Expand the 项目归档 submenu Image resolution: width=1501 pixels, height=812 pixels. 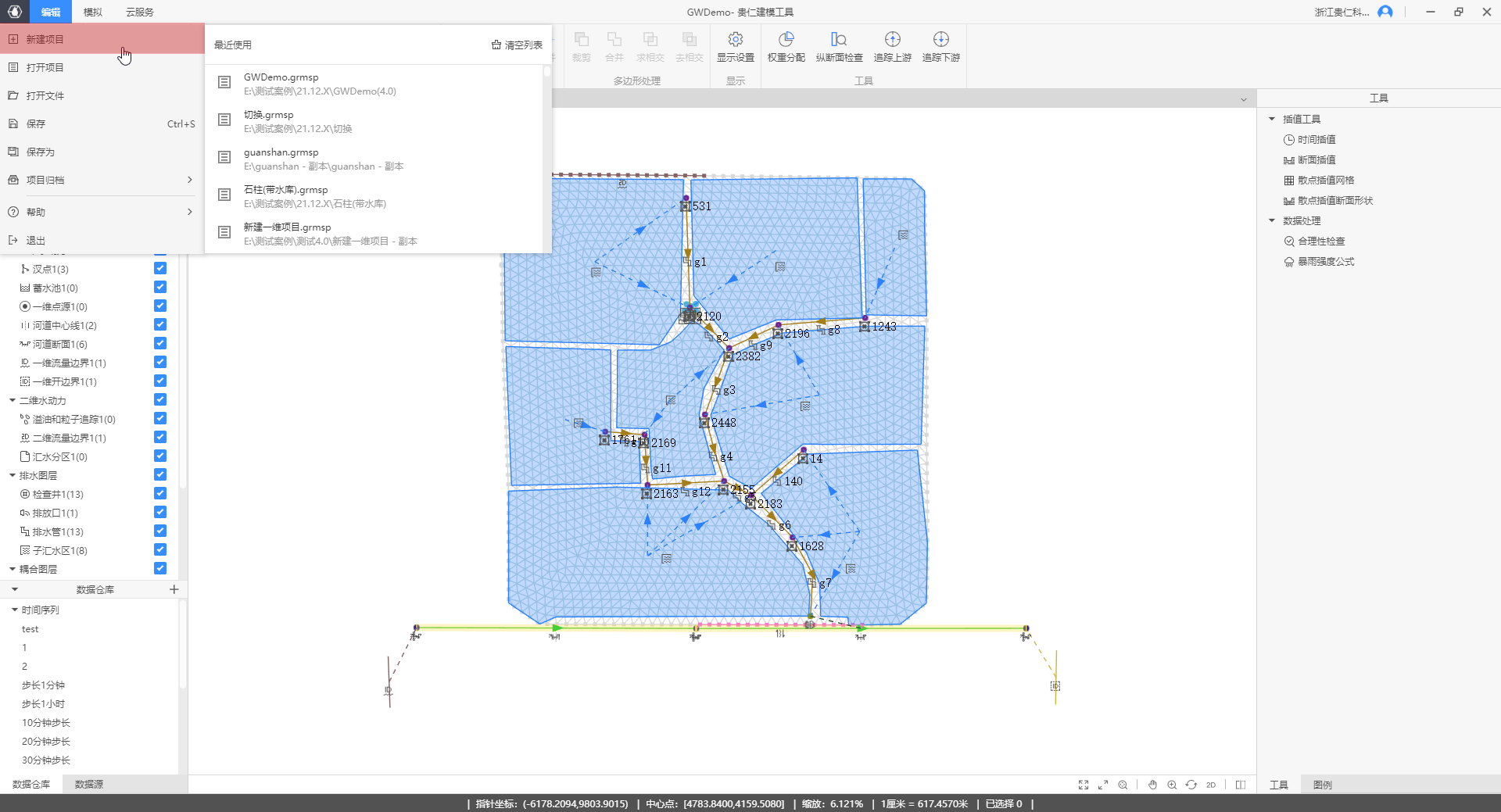tap(102, 180)
